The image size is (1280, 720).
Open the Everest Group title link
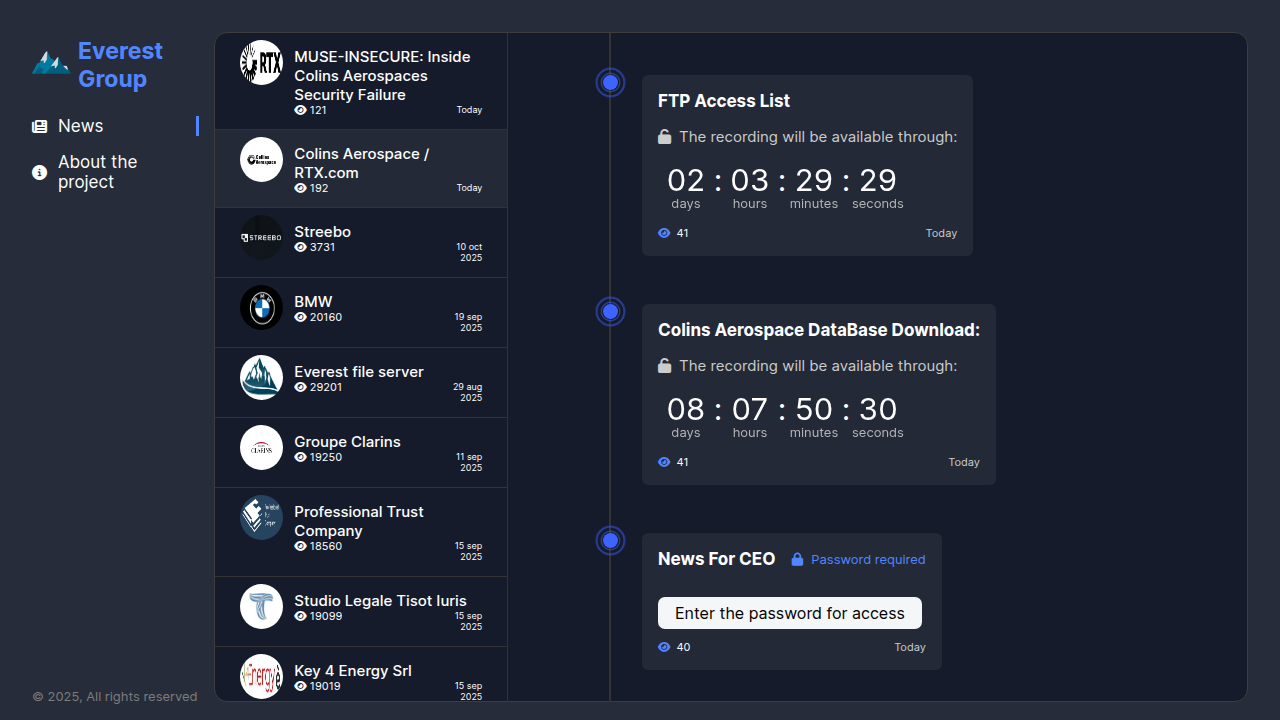click(120, 64)
